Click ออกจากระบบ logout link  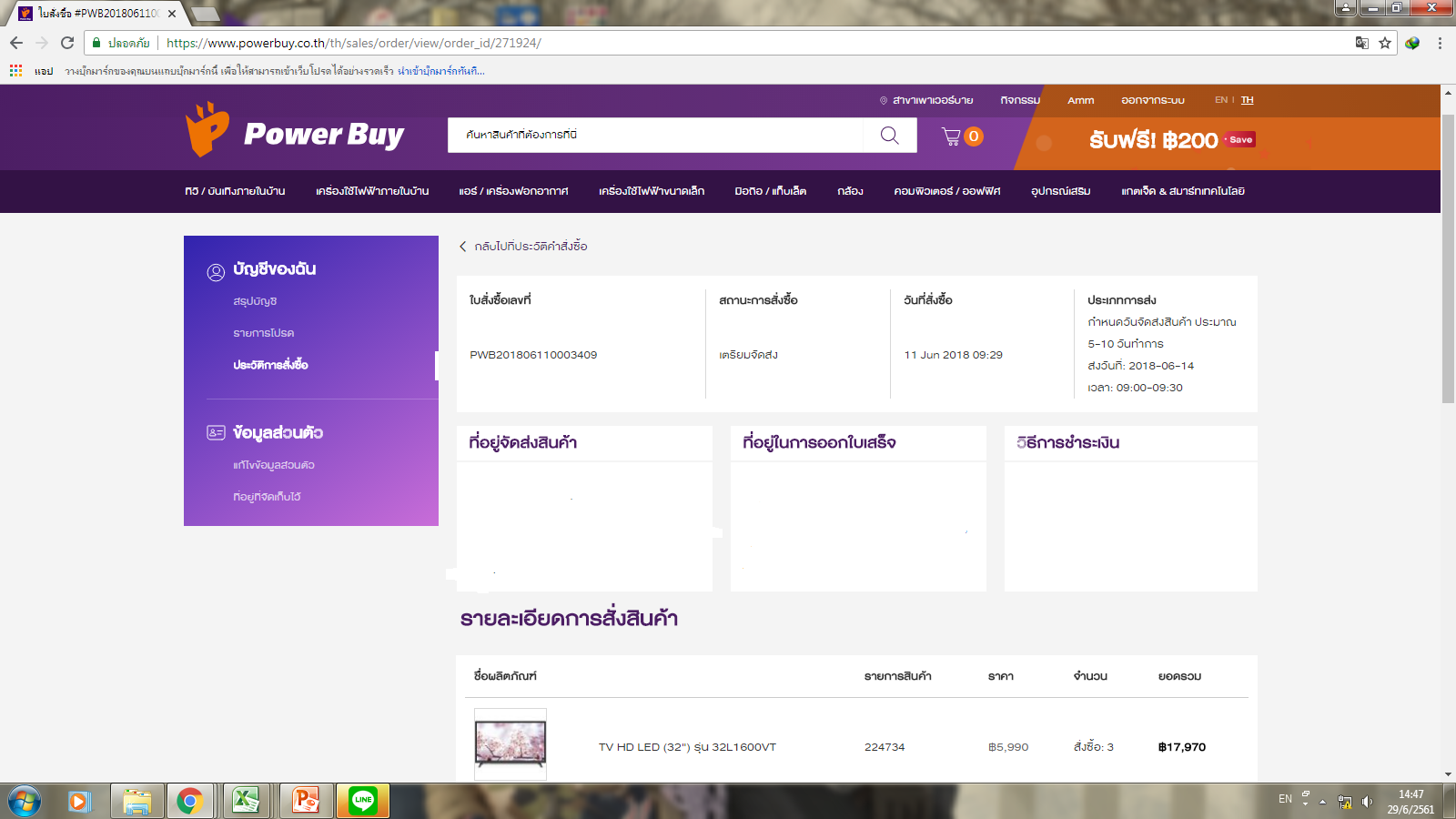pos(1153,100)
